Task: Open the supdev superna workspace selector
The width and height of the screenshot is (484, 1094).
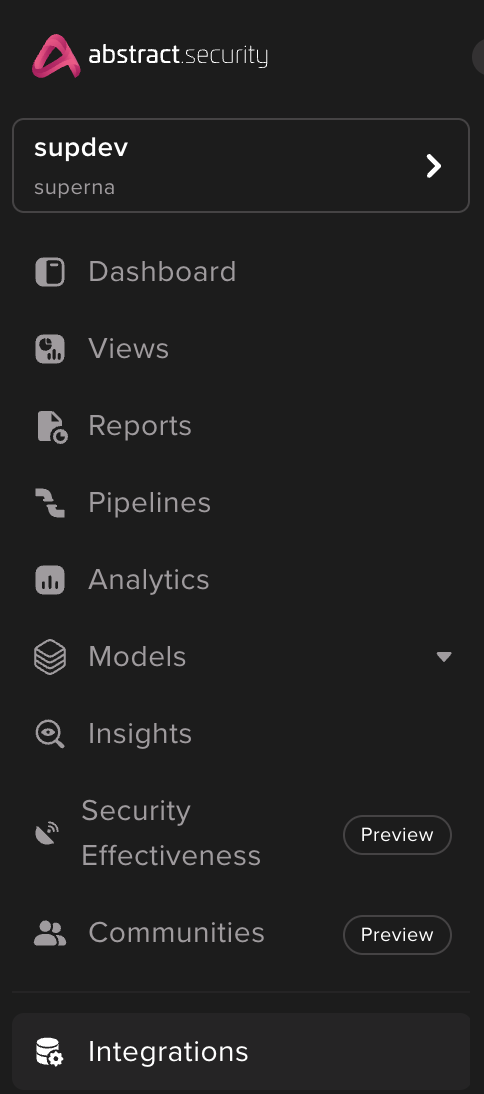Action: click(241, 165)
